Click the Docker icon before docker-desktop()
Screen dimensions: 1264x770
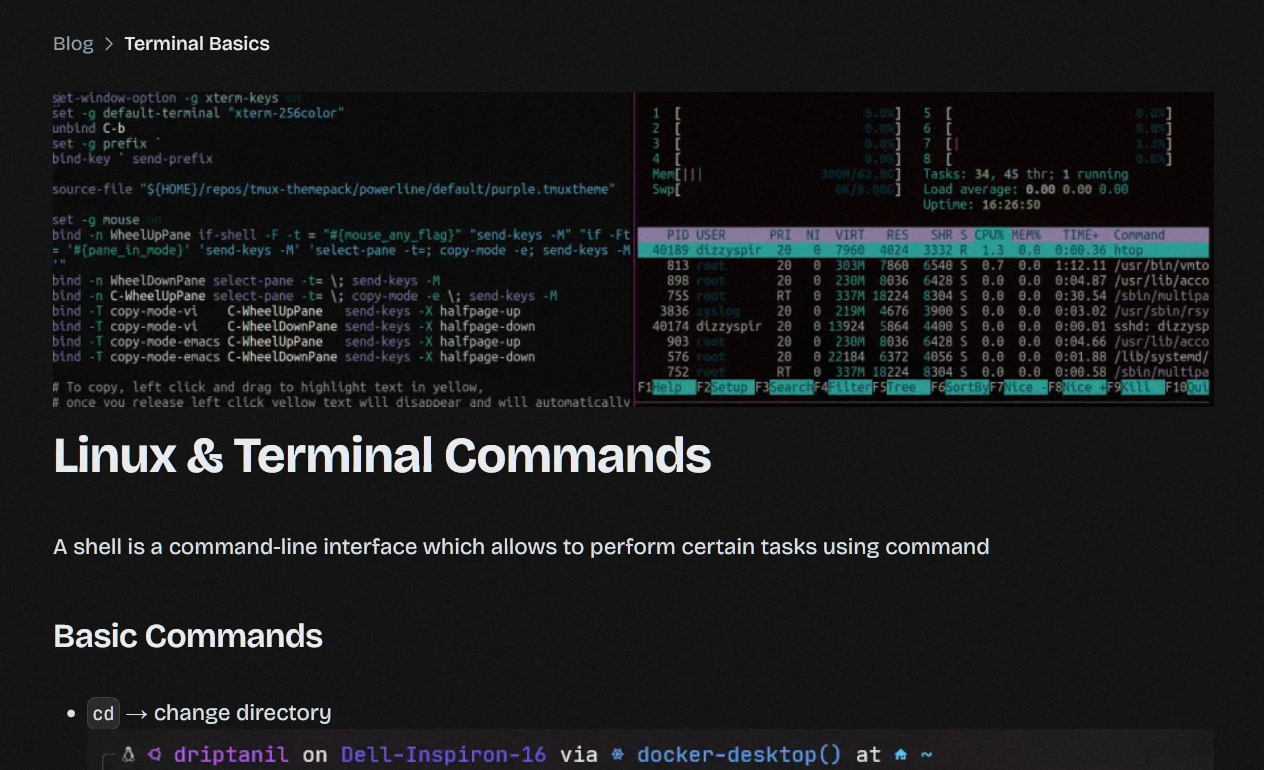click(616, 754)
